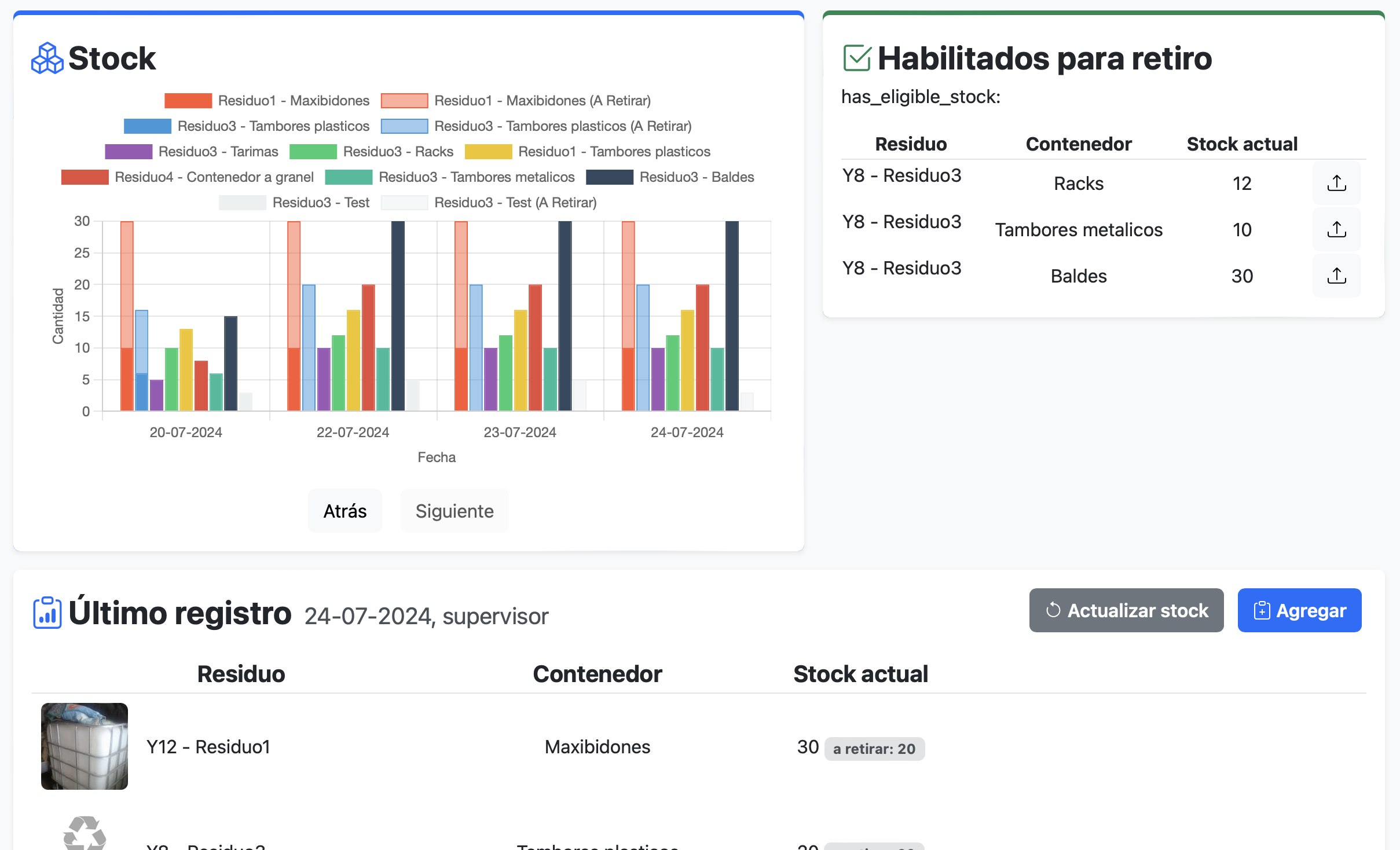1400x850 pixels.
Task: Click the Siguiente button
Action: [x=455, y=511]
